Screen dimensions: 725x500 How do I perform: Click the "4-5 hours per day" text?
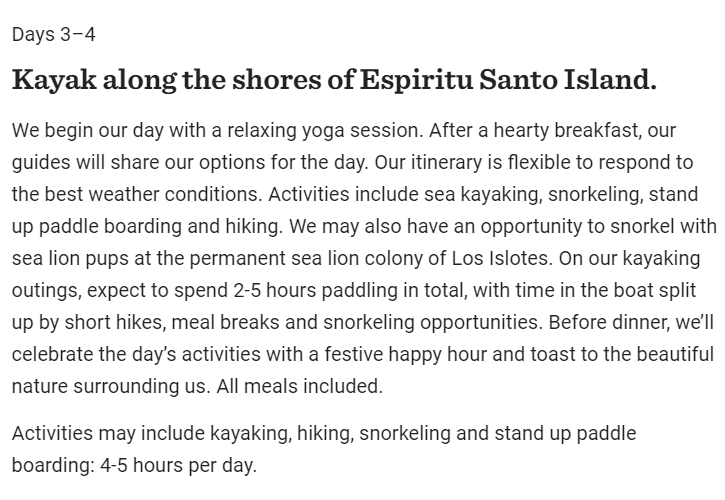(178, 466)
